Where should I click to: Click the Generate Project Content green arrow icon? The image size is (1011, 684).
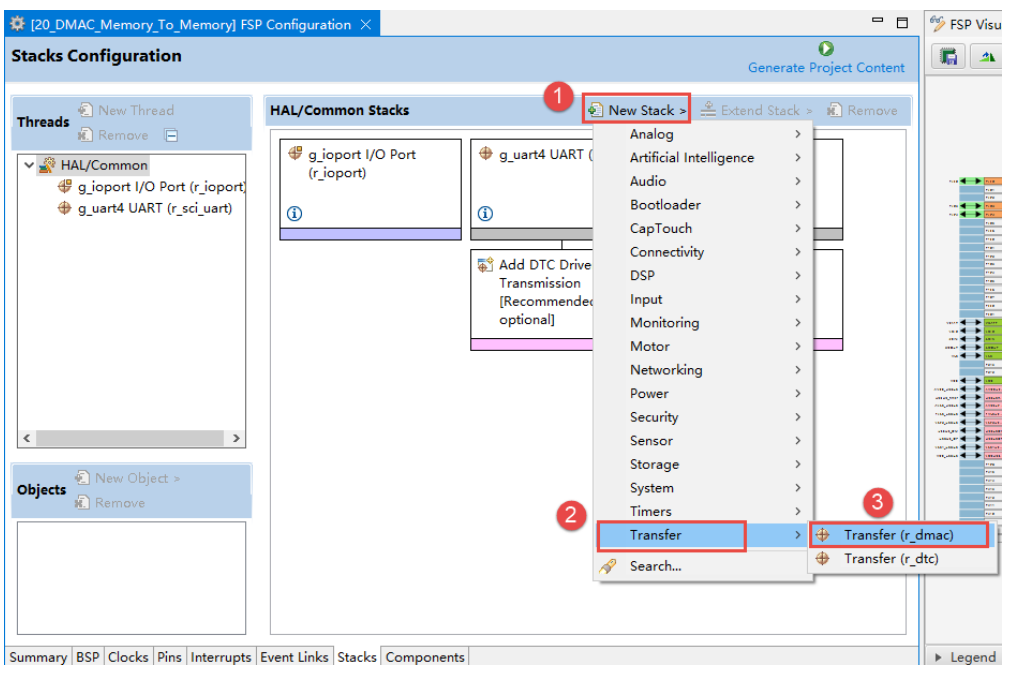pyautogui.click(x=826, y=48)
